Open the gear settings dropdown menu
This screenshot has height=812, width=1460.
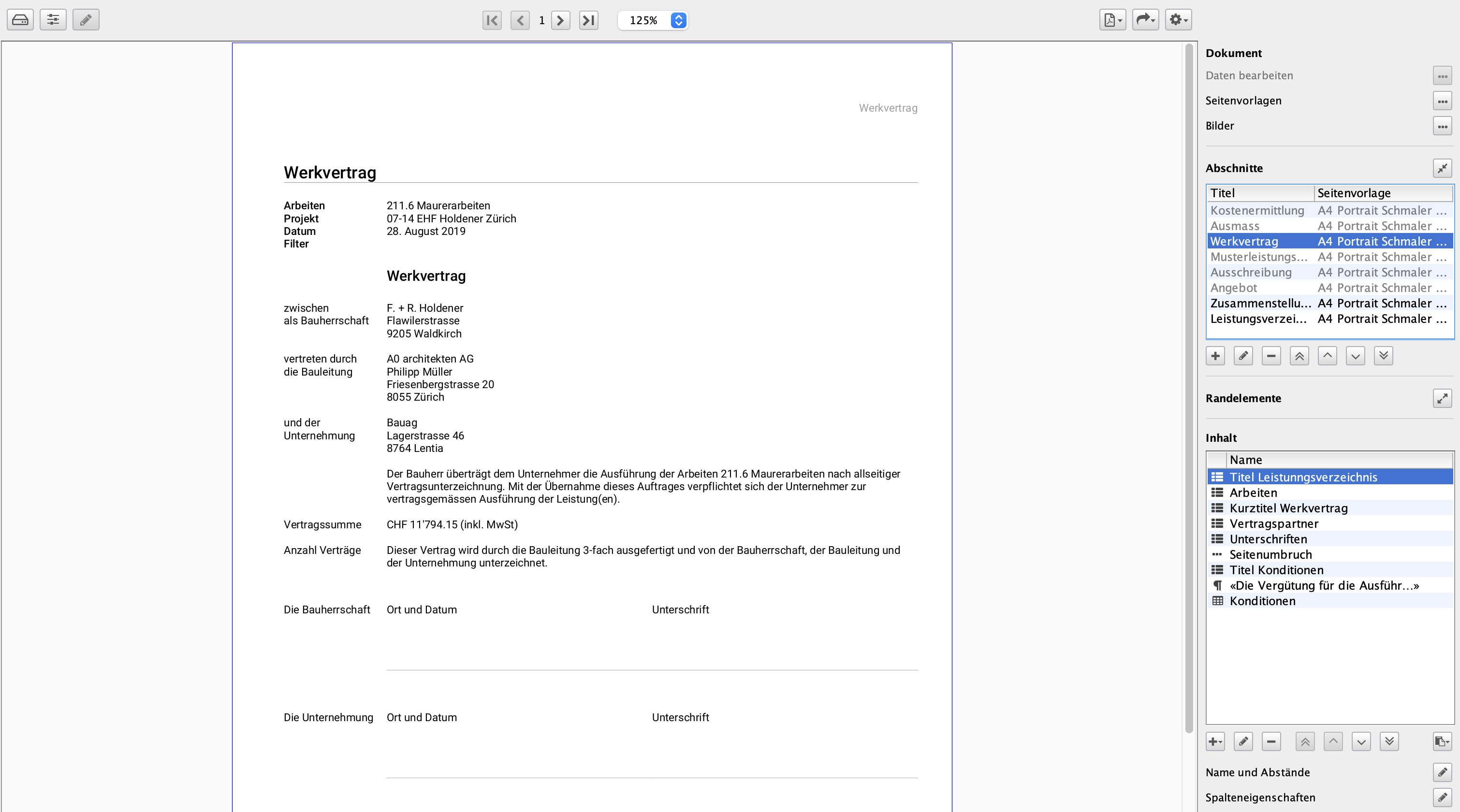point(1178,20)
